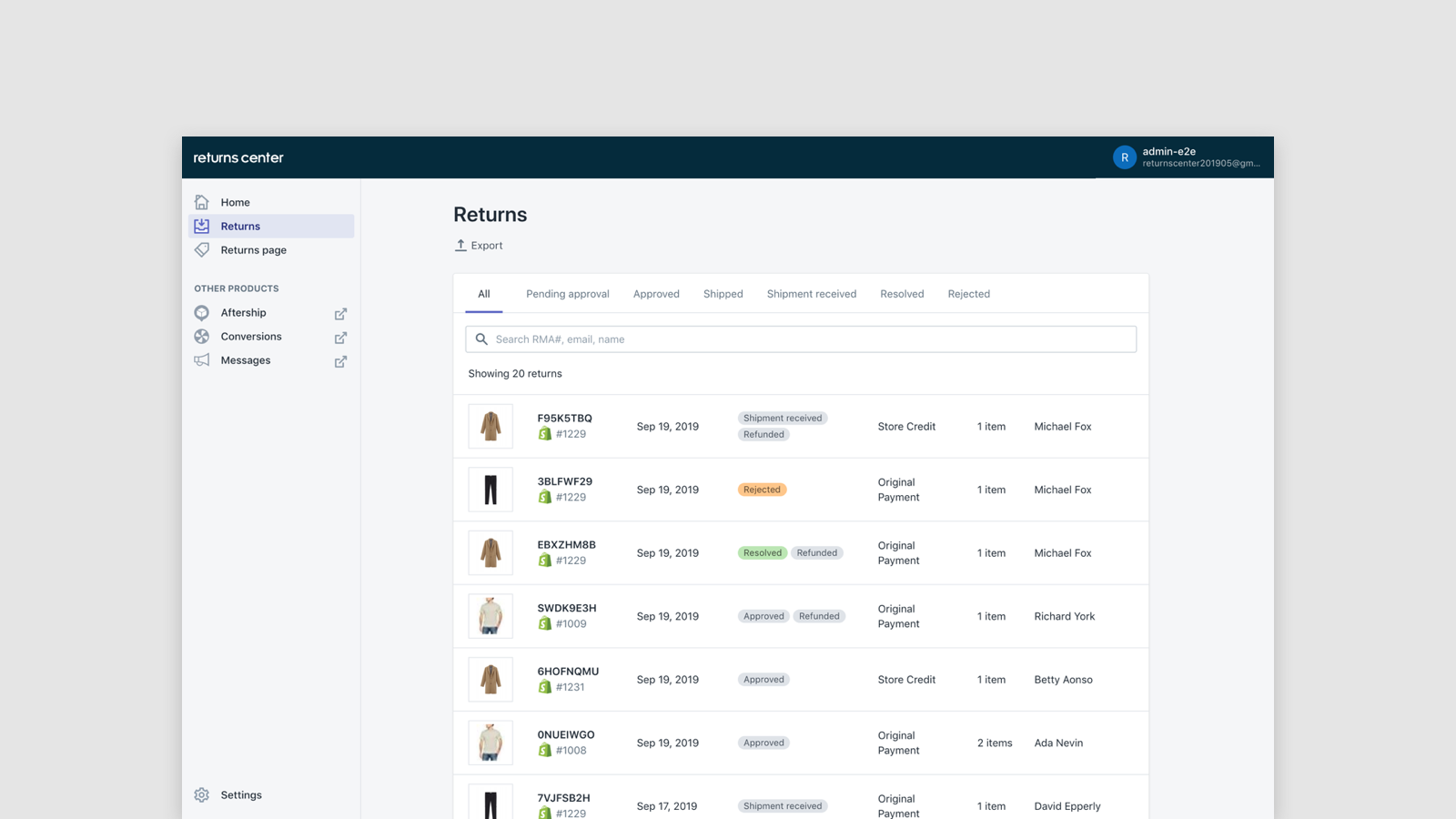Open return 3BLFWF29
This screenshot has height=819, width=1456.
tap(564, 481)
